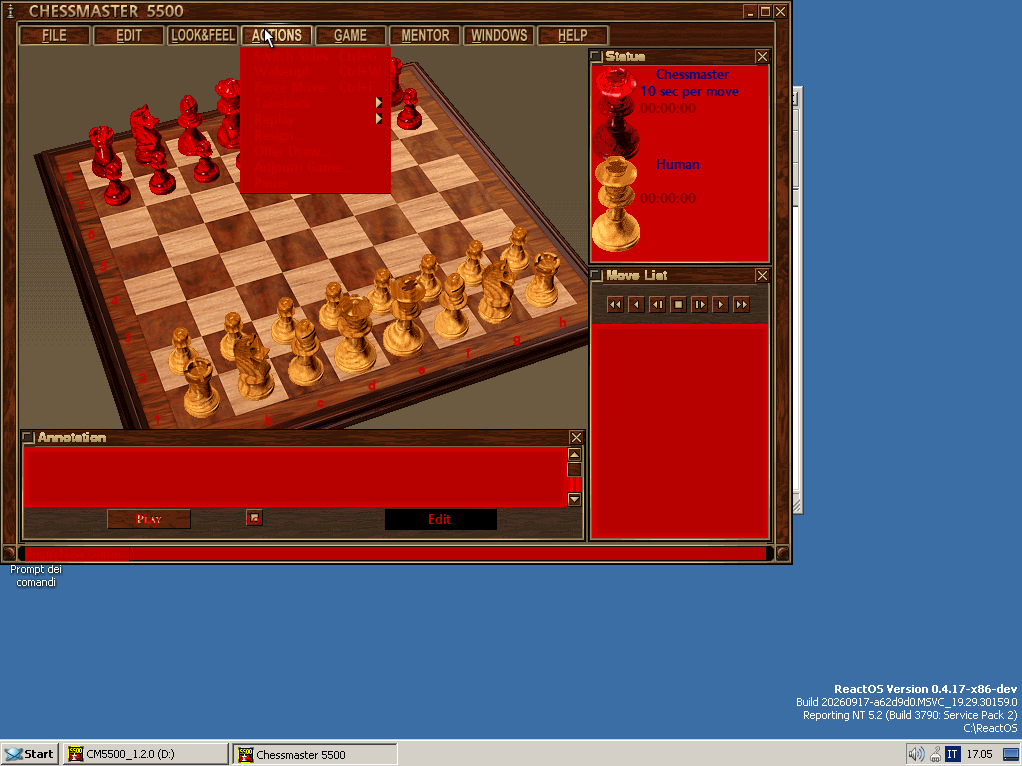Toggle the Status panel corner checkbox

(x=596, y=56)
